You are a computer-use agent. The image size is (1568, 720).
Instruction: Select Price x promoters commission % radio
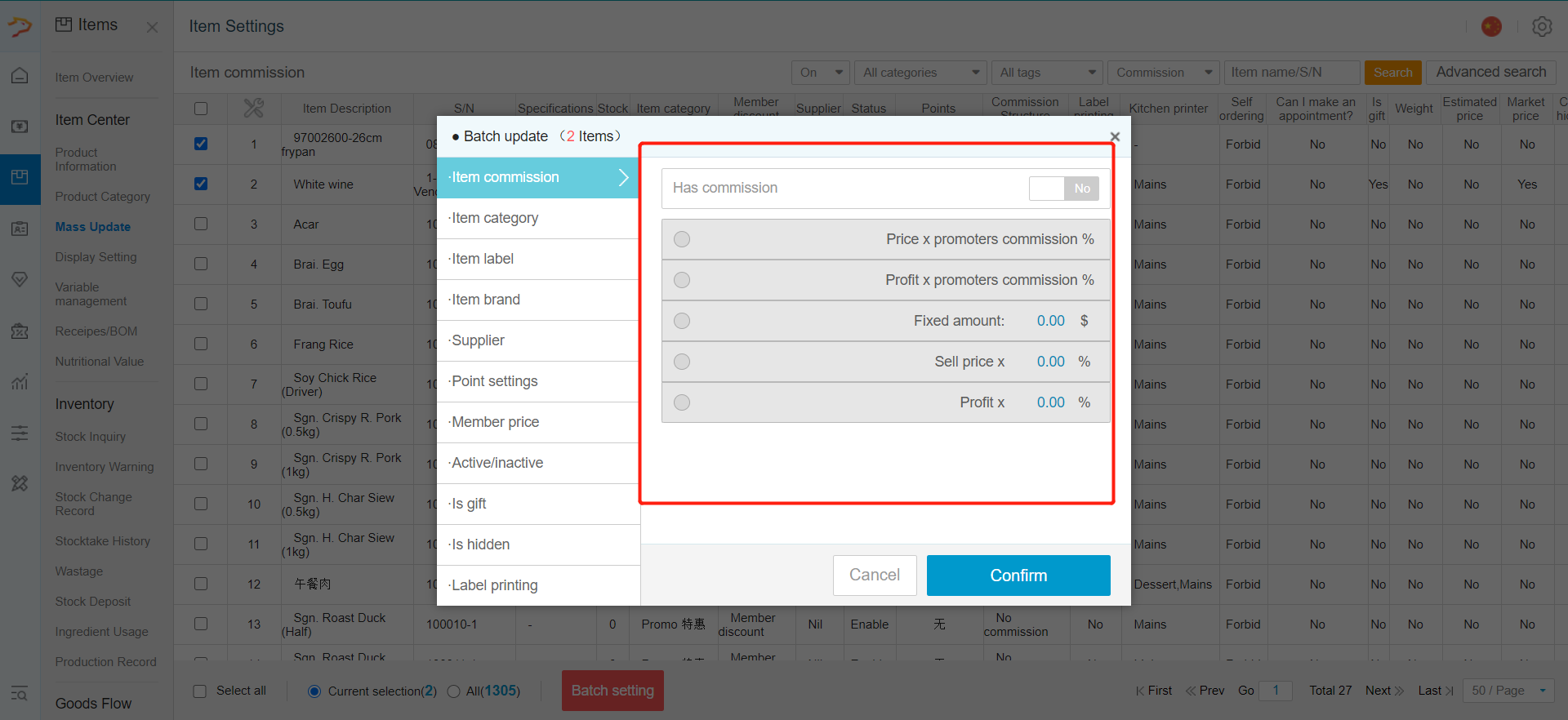[682, 239]
